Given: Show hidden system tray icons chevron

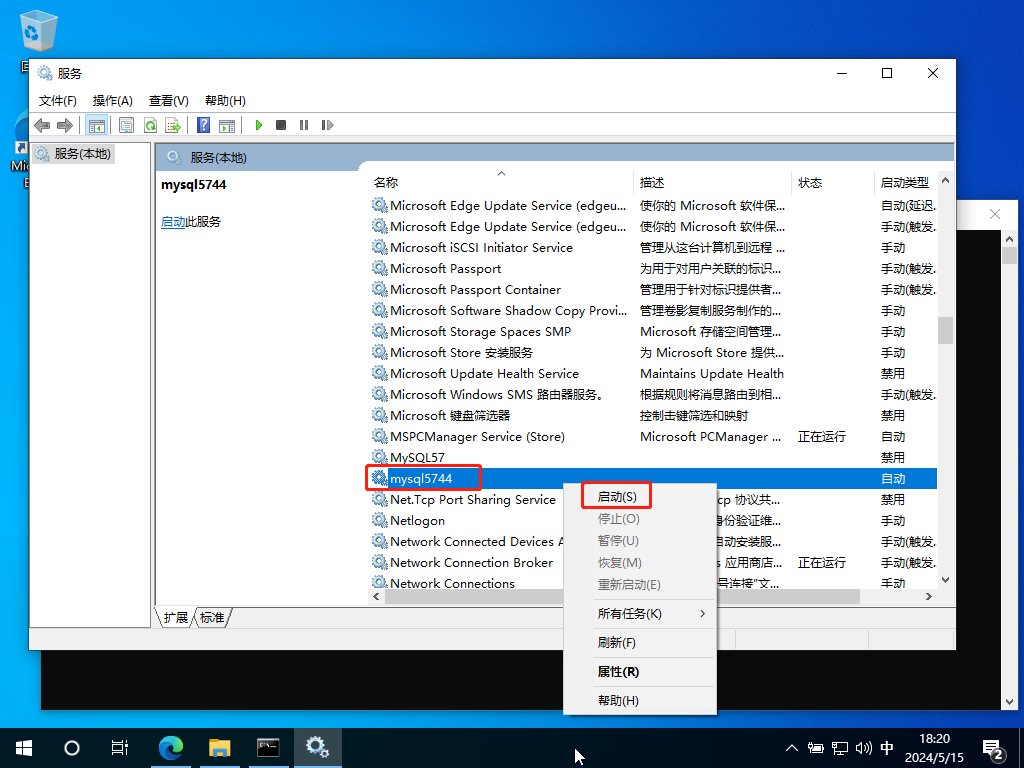Looking at the screenshot, I should click(792, 747).
